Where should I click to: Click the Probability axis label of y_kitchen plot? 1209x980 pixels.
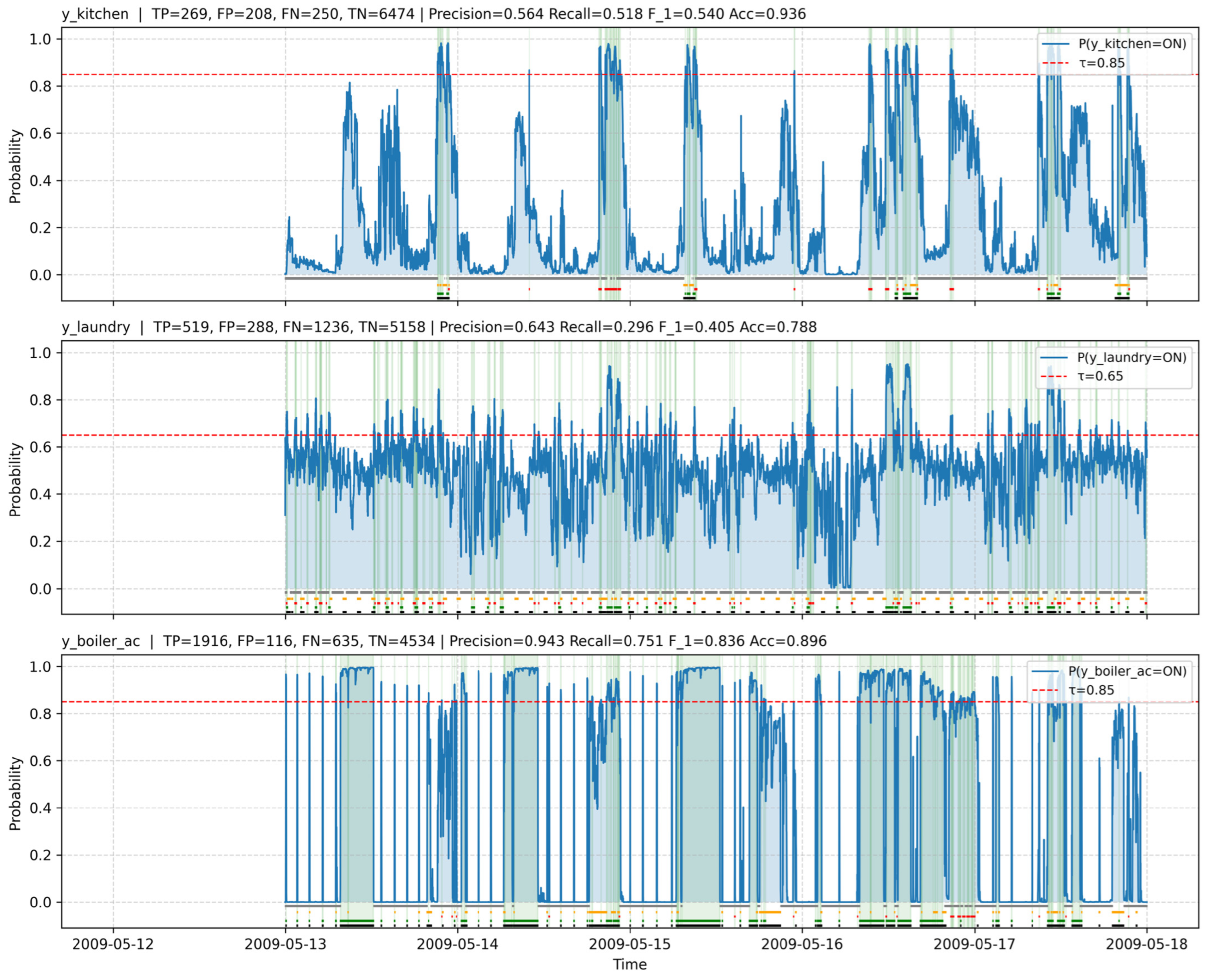(15, 167)
